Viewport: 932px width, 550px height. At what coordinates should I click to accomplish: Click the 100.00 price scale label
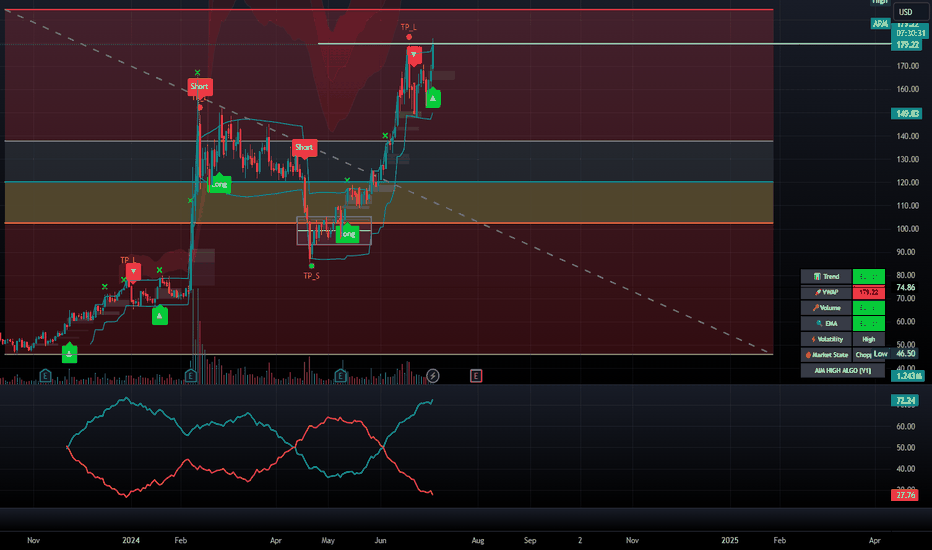point(908,229)
